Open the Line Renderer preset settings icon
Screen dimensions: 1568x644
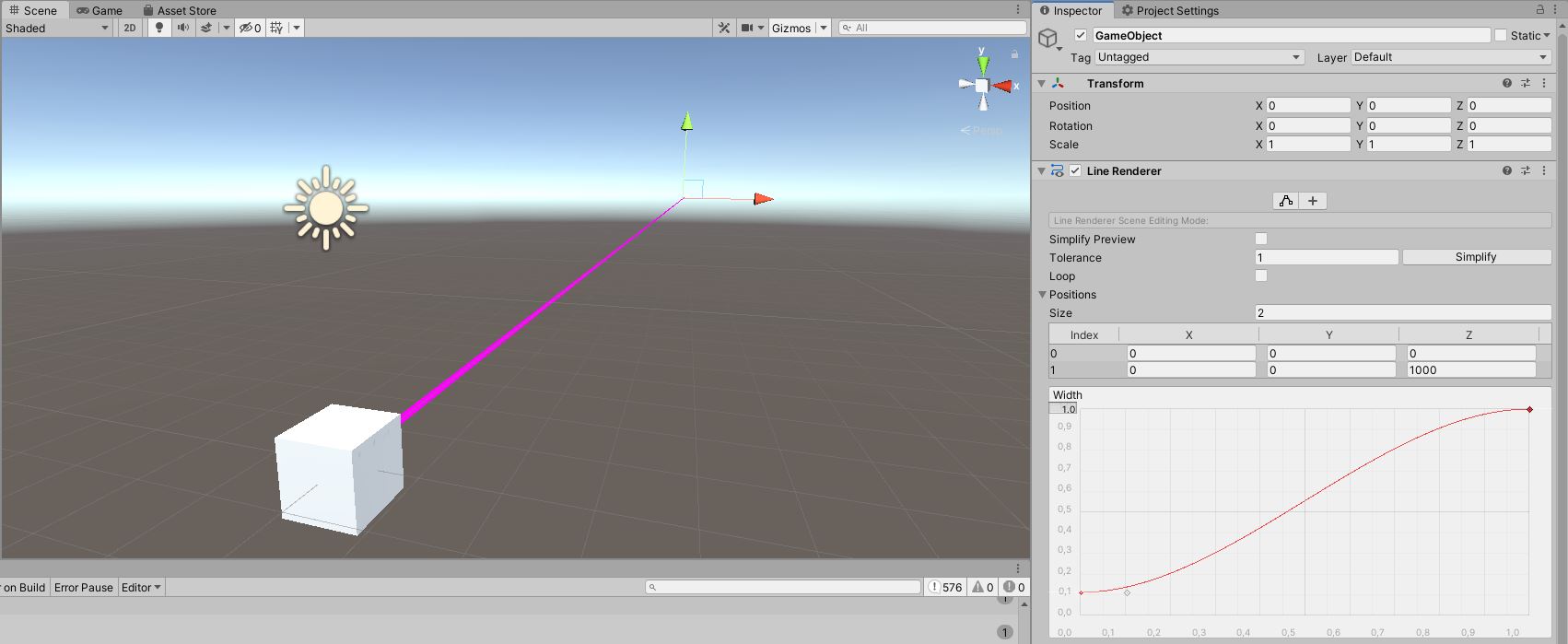(x=1526, y=170)
